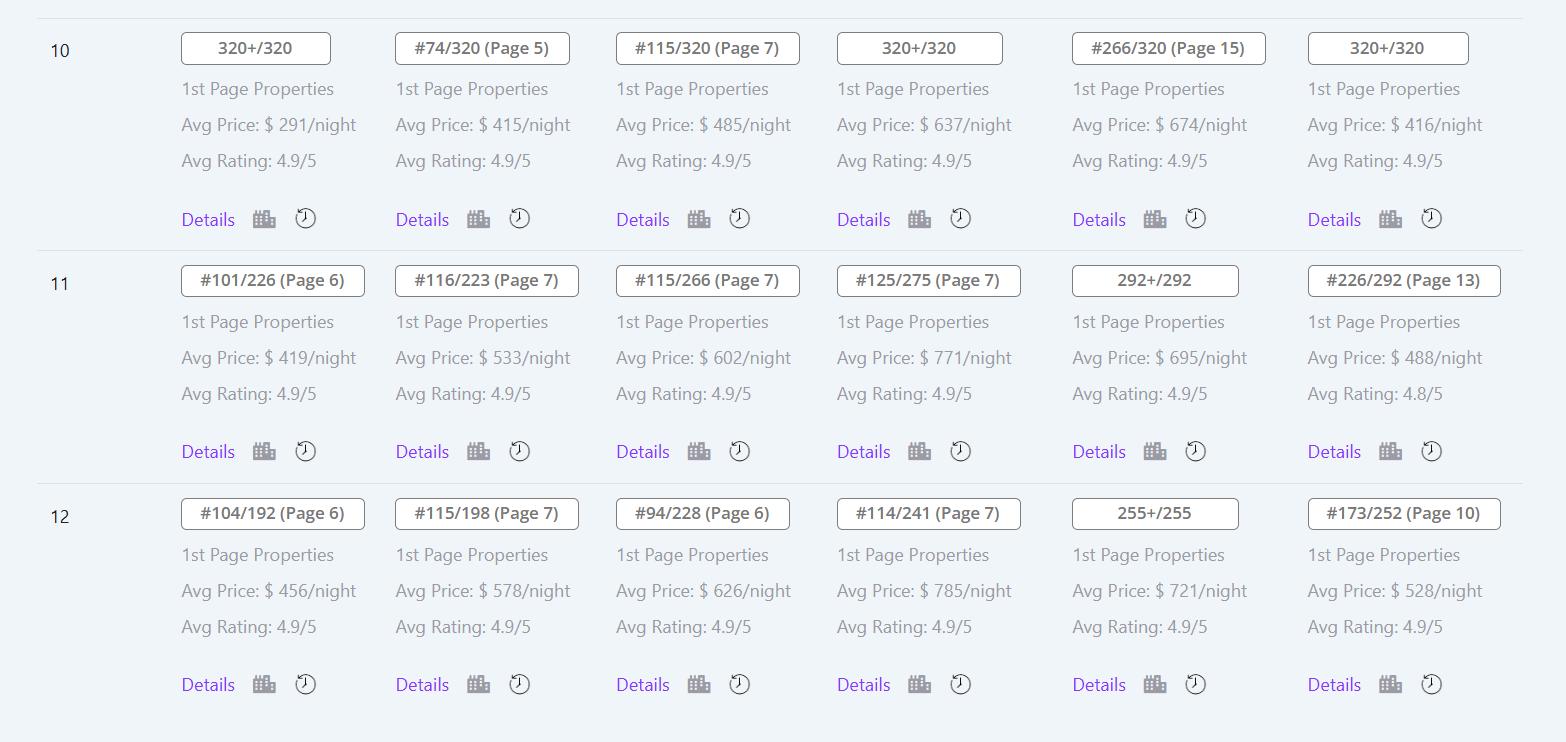
Task: Click building icon in the $291/night cell
Action: click(x=264, y=219)
